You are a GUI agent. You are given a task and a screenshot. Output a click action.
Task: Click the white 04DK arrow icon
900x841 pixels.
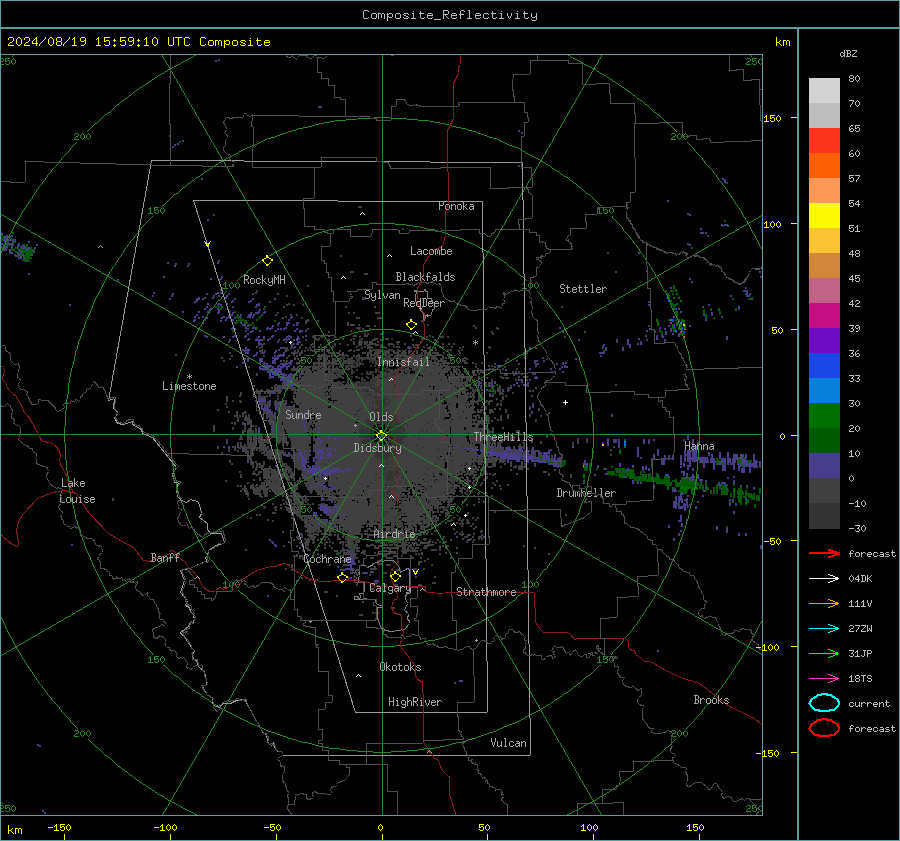(x=824, y=578)
